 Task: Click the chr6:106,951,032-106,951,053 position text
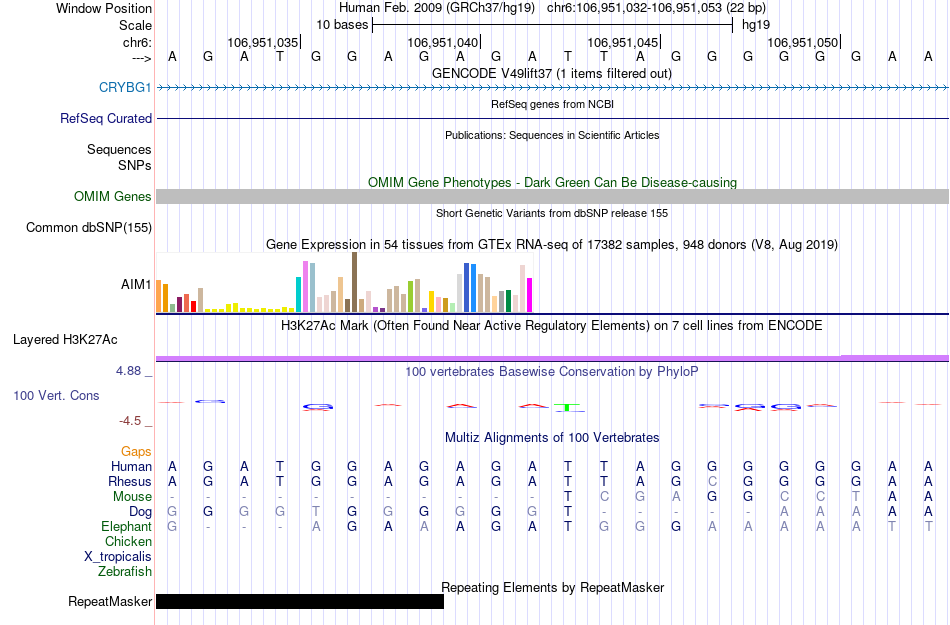tap(656, 8)
